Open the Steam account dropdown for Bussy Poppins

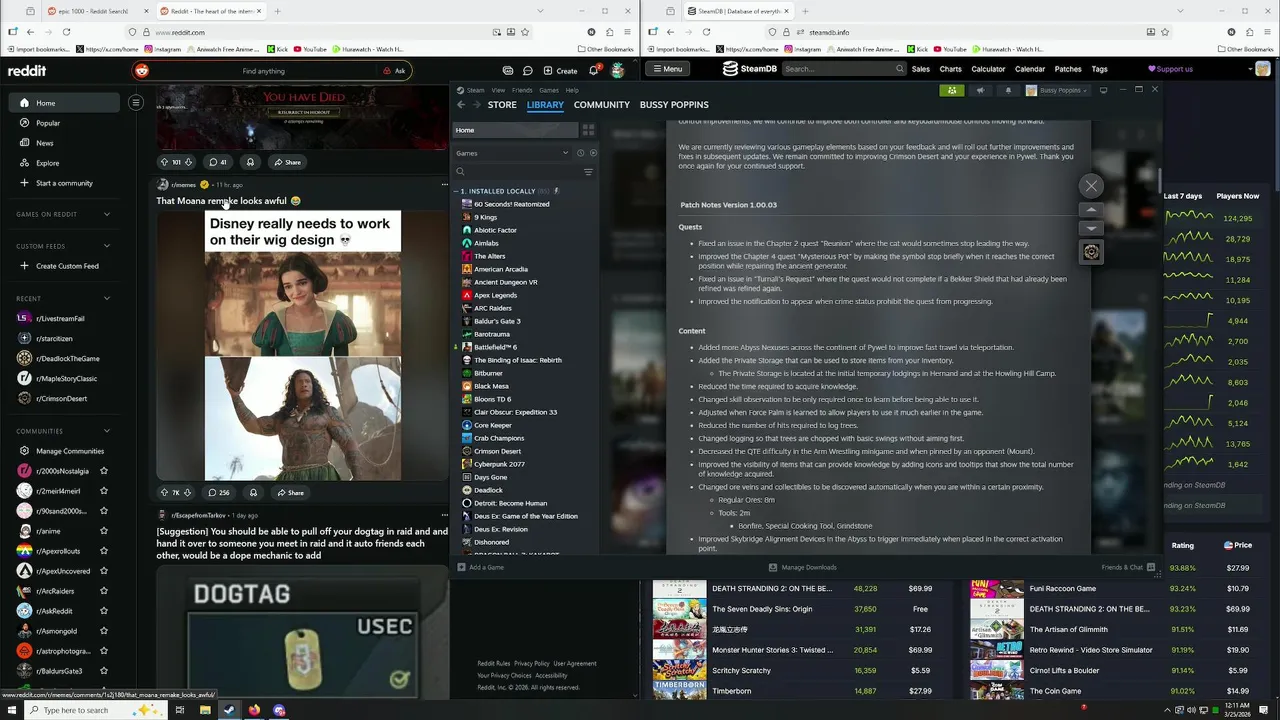pos(1059,90)
